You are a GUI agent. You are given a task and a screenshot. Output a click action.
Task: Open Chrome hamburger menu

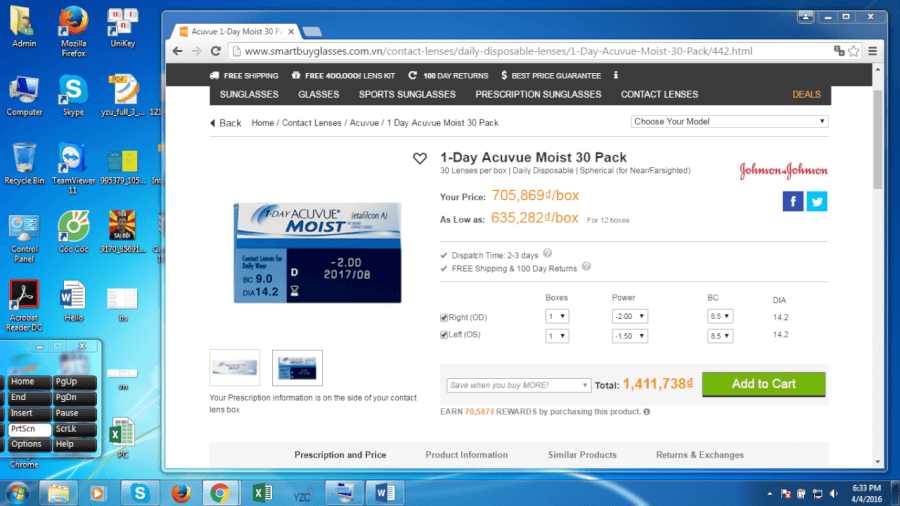coord(872,51)
